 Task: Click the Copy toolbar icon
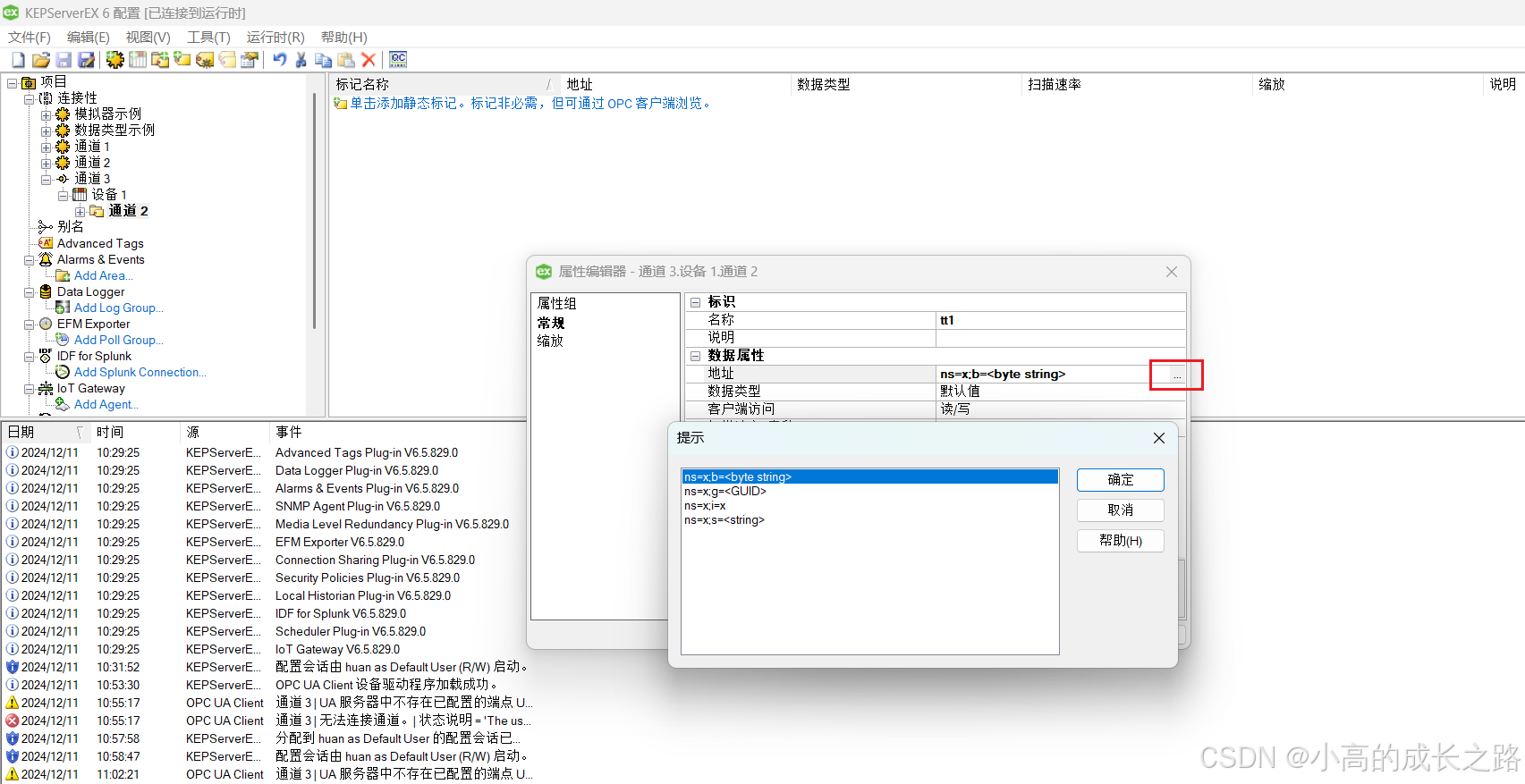coord(324,60)
